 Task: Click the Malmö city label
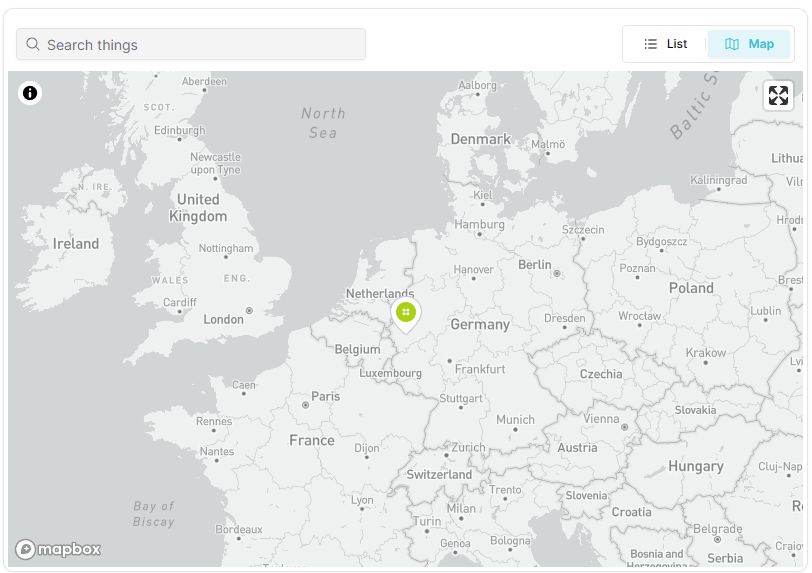coord(548,145)
